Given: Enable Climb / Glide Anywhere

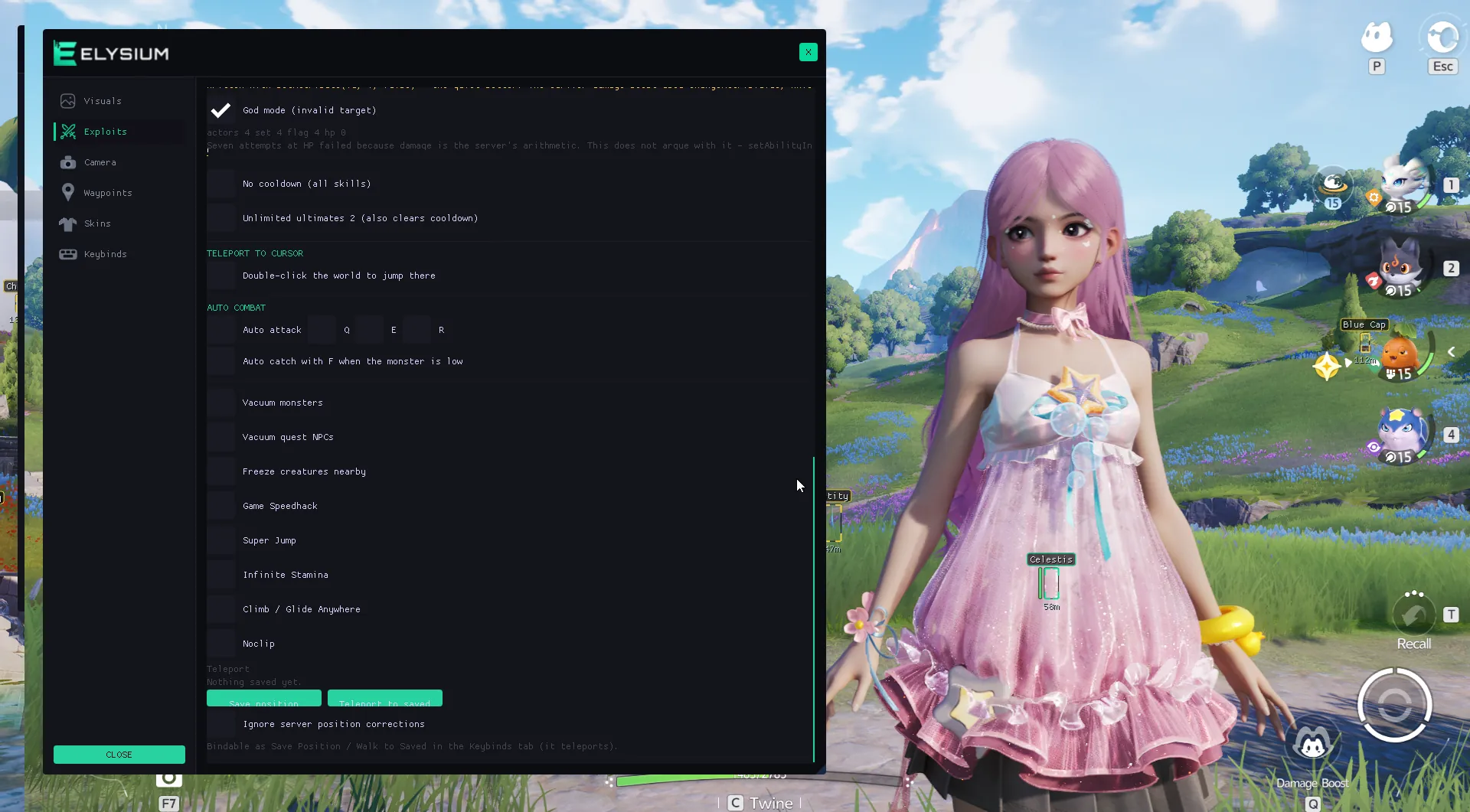Looking at the screenshot, I should click(x=220, y=609).
